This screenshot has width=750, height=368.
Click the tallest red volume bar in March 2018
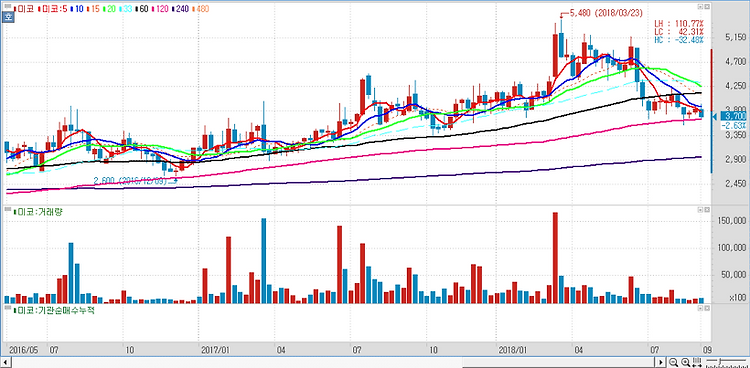coord(555,258)
